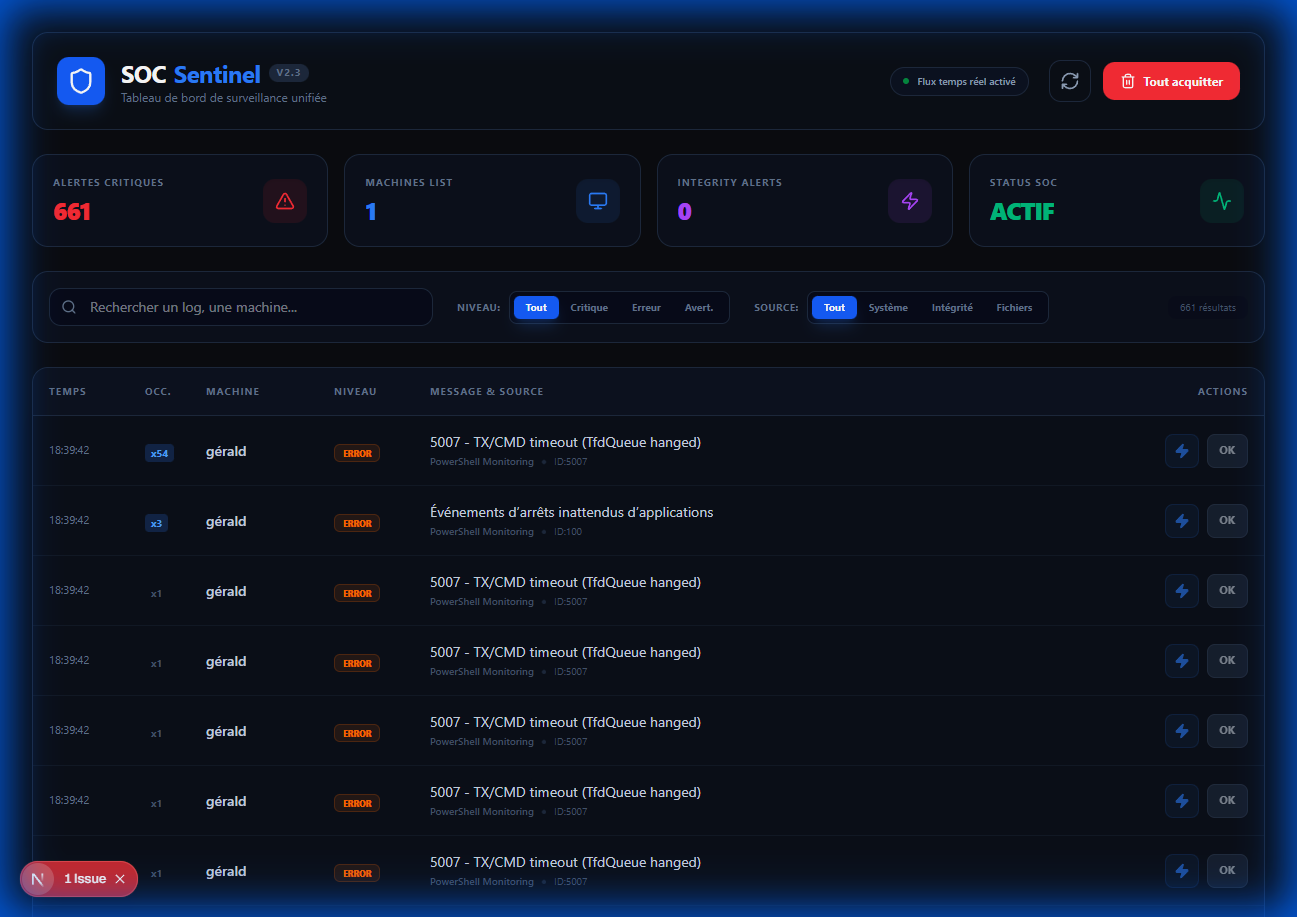Click the refresh icon next to Tout acquitter
Viewport: 1297px width, 917px height.
pyautogui.click(x=1069, y=81)
